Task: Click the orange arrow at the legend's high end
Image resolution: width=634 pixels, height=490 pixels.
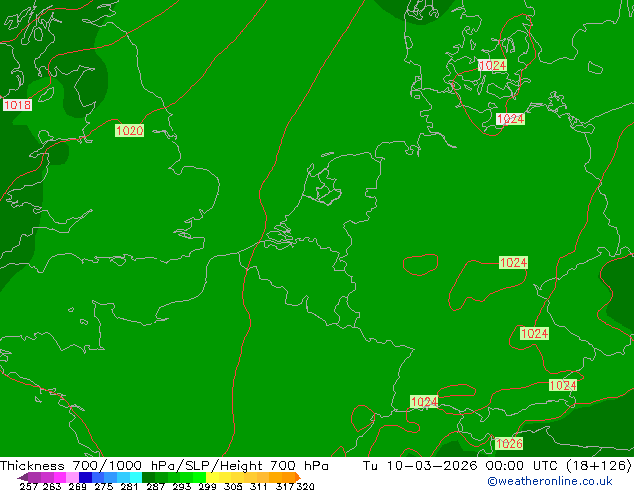Action: [x=298, y=477]
